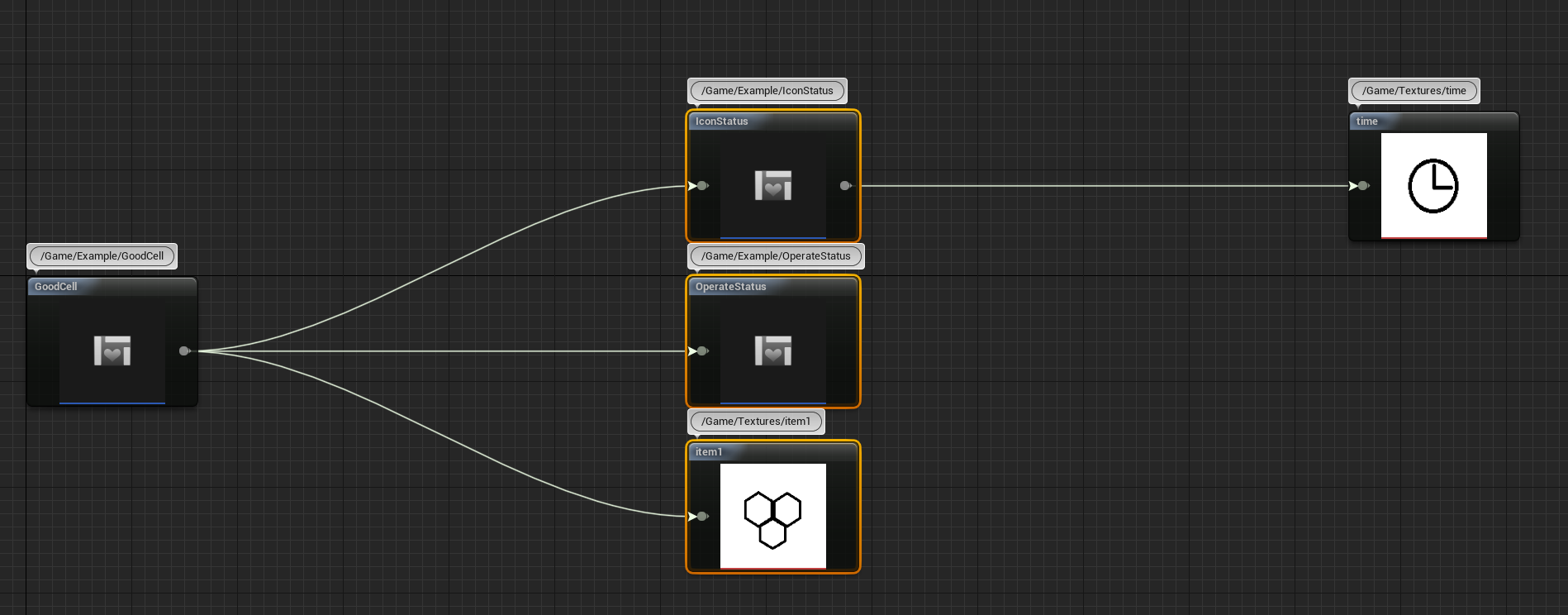The width and height of the screenshot is (1568, 615).
Task: Click the /Game/Textures/item1 path label
Action: pyautogui.click(x=756, y=422)
